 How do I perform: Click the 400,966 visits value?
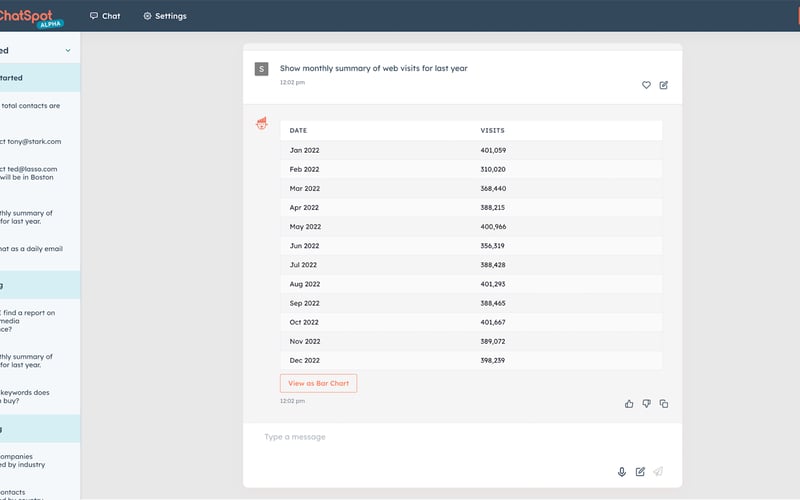pos(493,227)
